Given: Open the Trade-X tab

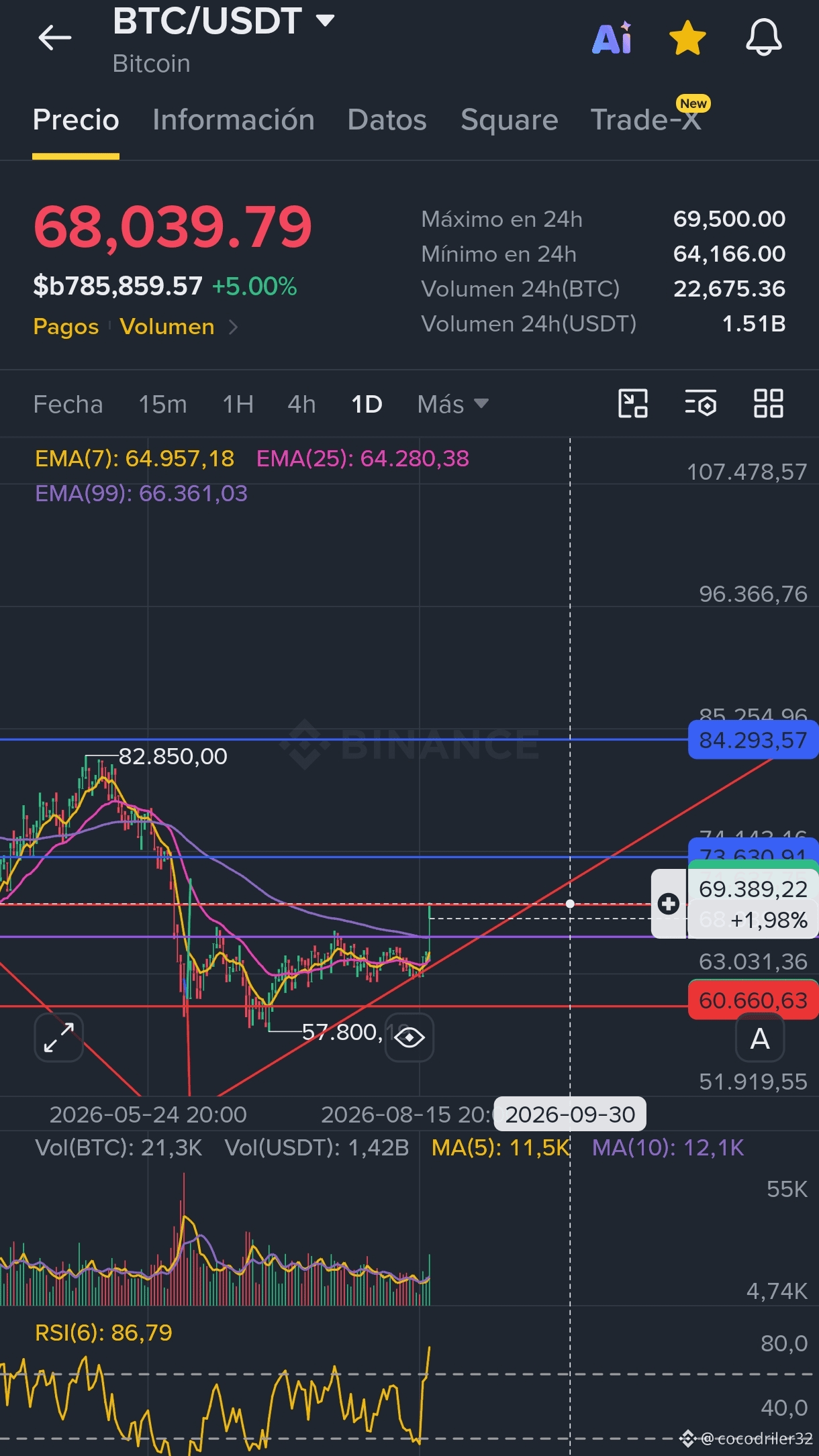Looking at the screenshot, I should (646, 120).
